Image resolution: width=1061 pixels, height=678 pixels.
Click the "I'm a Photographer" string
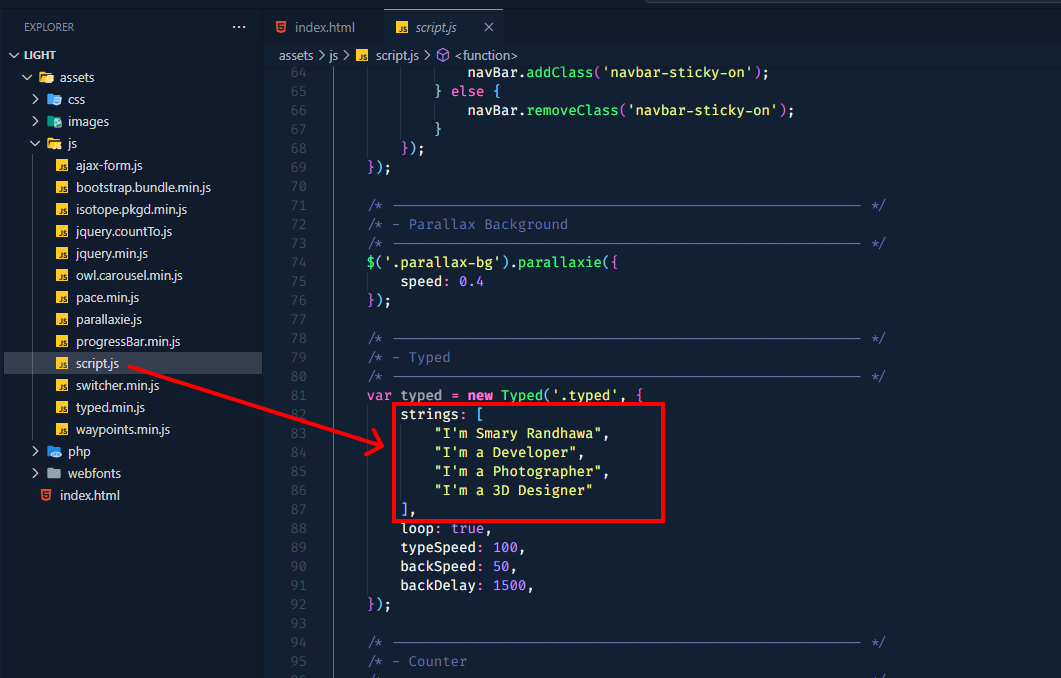click(x=518, y=472)
